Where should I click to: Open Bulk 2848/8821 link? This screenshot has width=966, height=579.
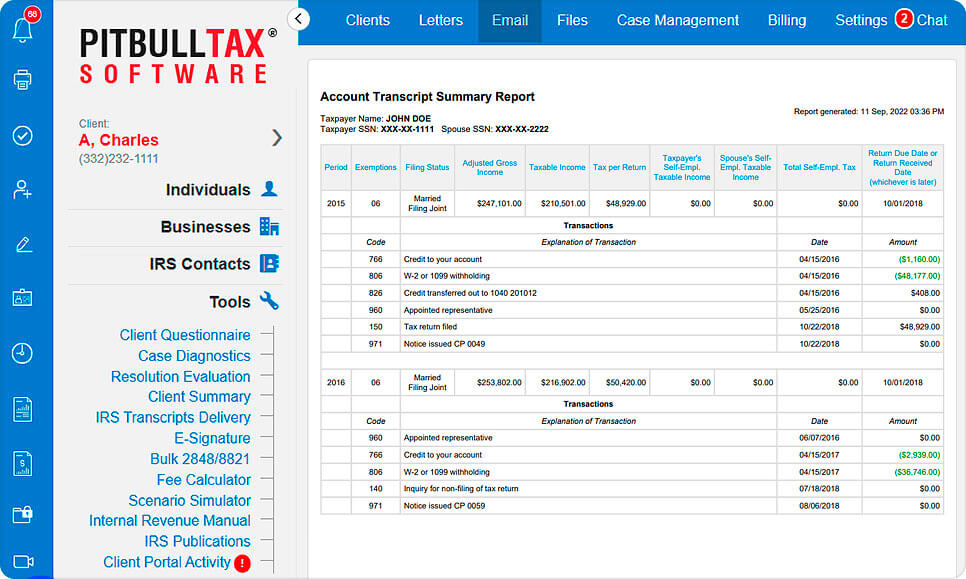[200, 459]
